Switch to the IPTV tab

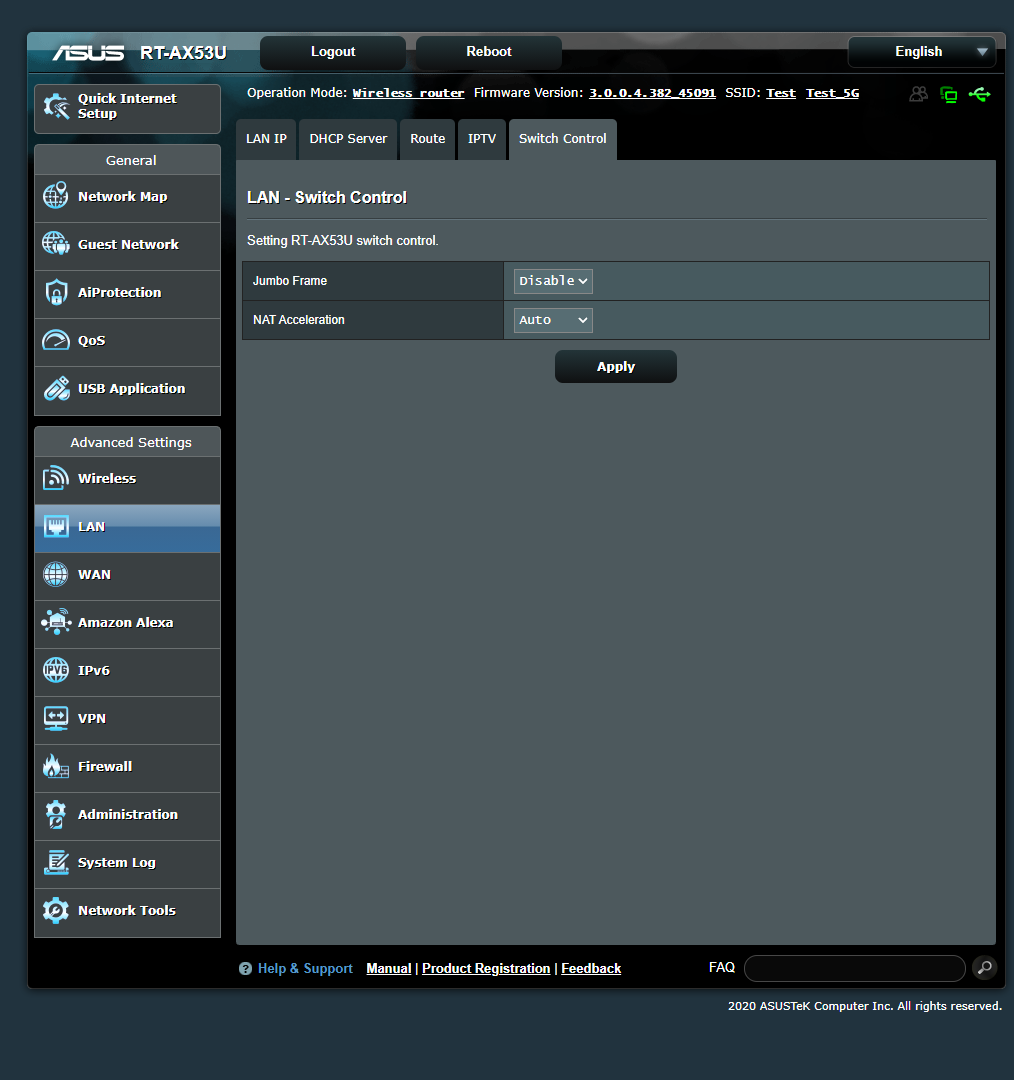point(482,139)
